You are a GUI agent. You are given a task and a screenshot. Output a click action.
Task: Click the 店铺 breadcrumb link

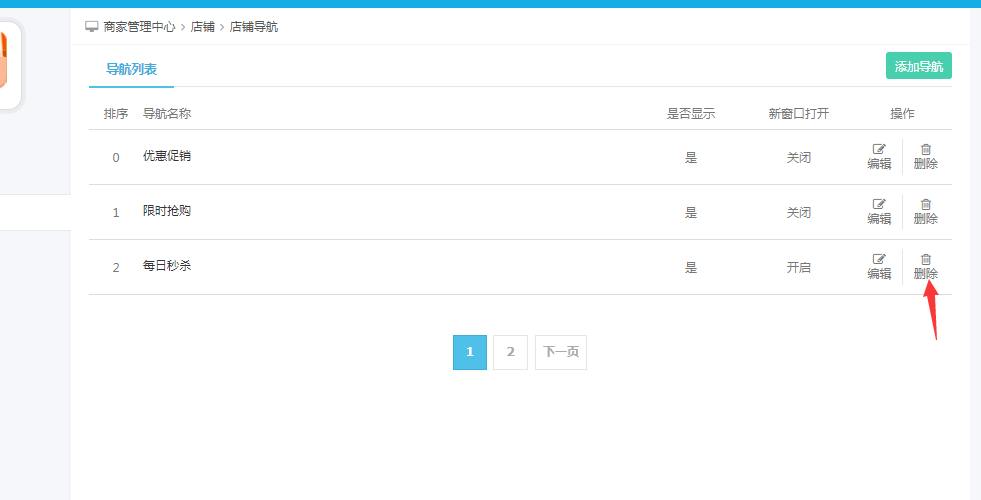point(203,27)
